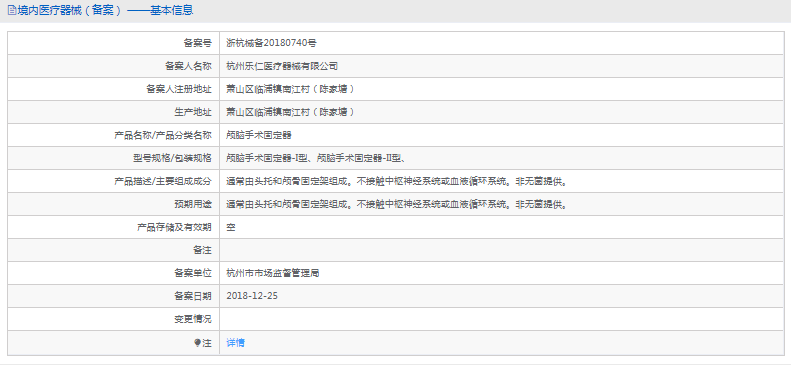
Task: Click the 备案人名称 field label
Action: (x=188, y=66)
